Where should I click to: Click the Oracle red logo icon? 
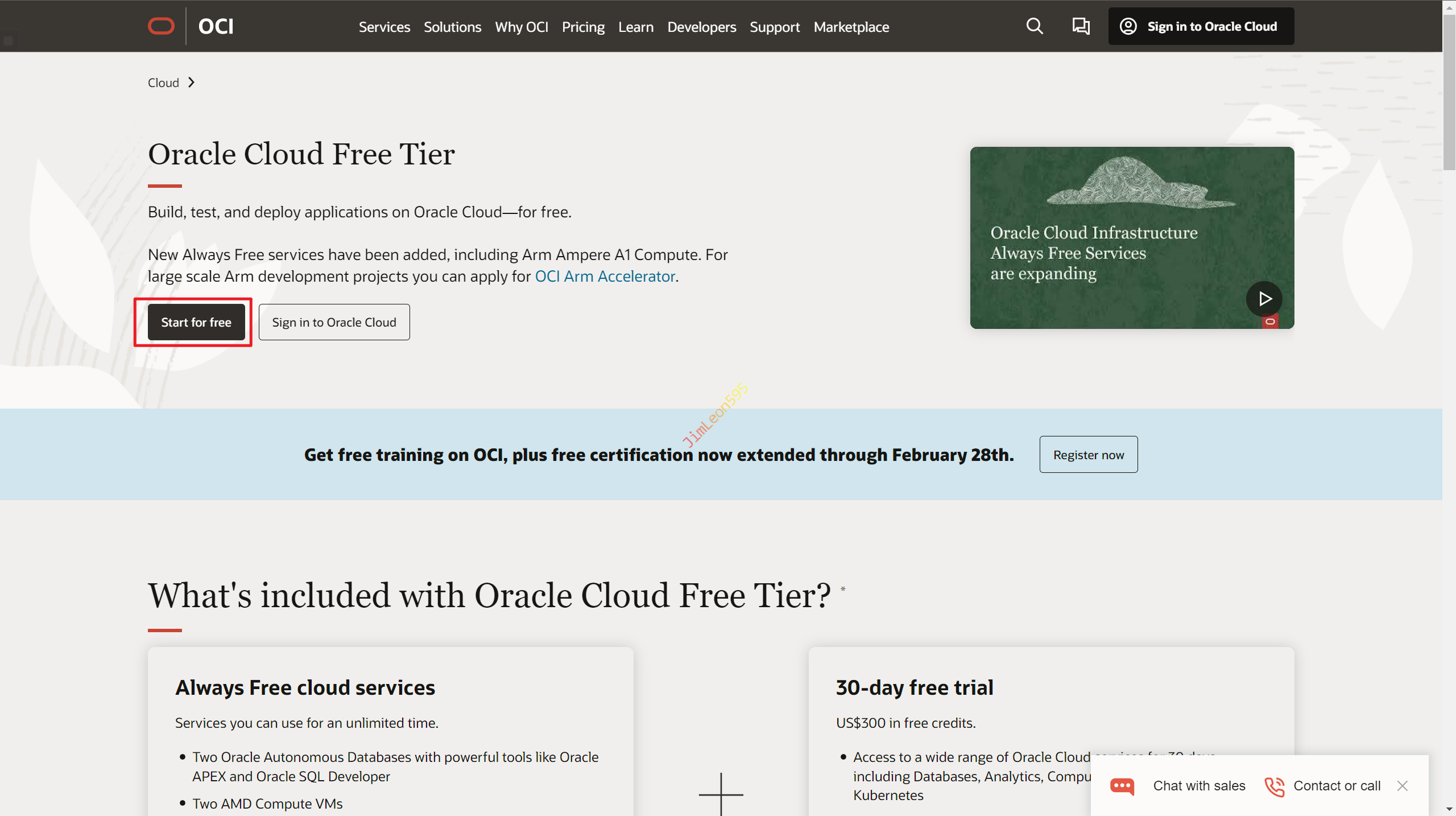click(x=161, y=26)
